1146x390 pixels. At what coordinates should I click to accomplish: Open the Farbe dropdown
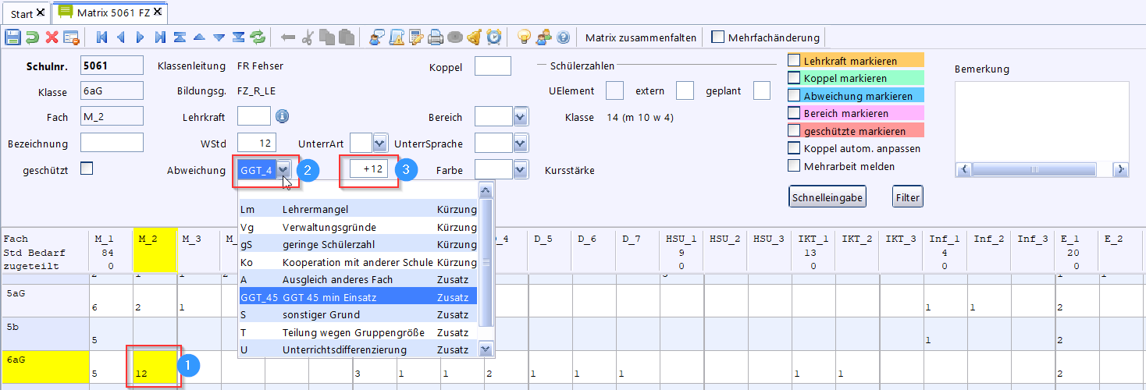[520, 170]
